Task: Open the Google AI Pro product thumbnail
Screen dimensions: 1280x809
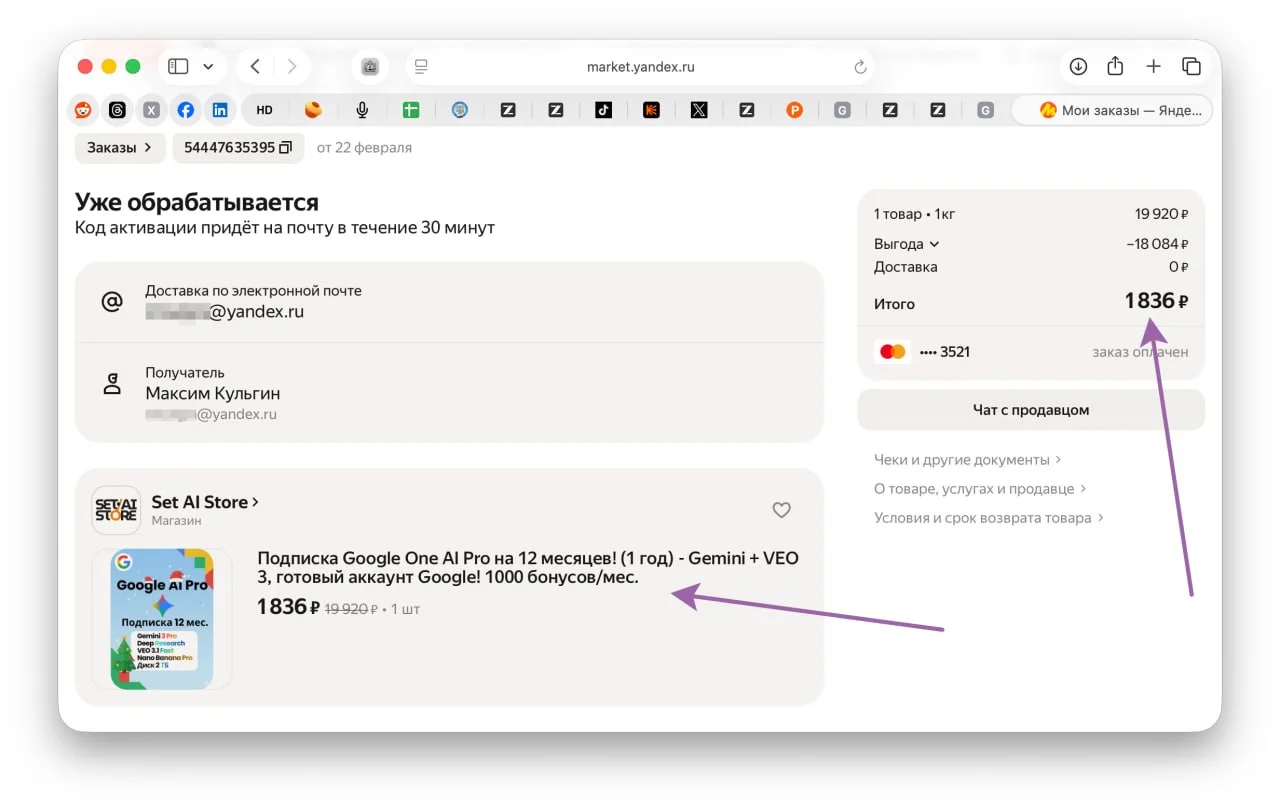Action: coord(162,618)
